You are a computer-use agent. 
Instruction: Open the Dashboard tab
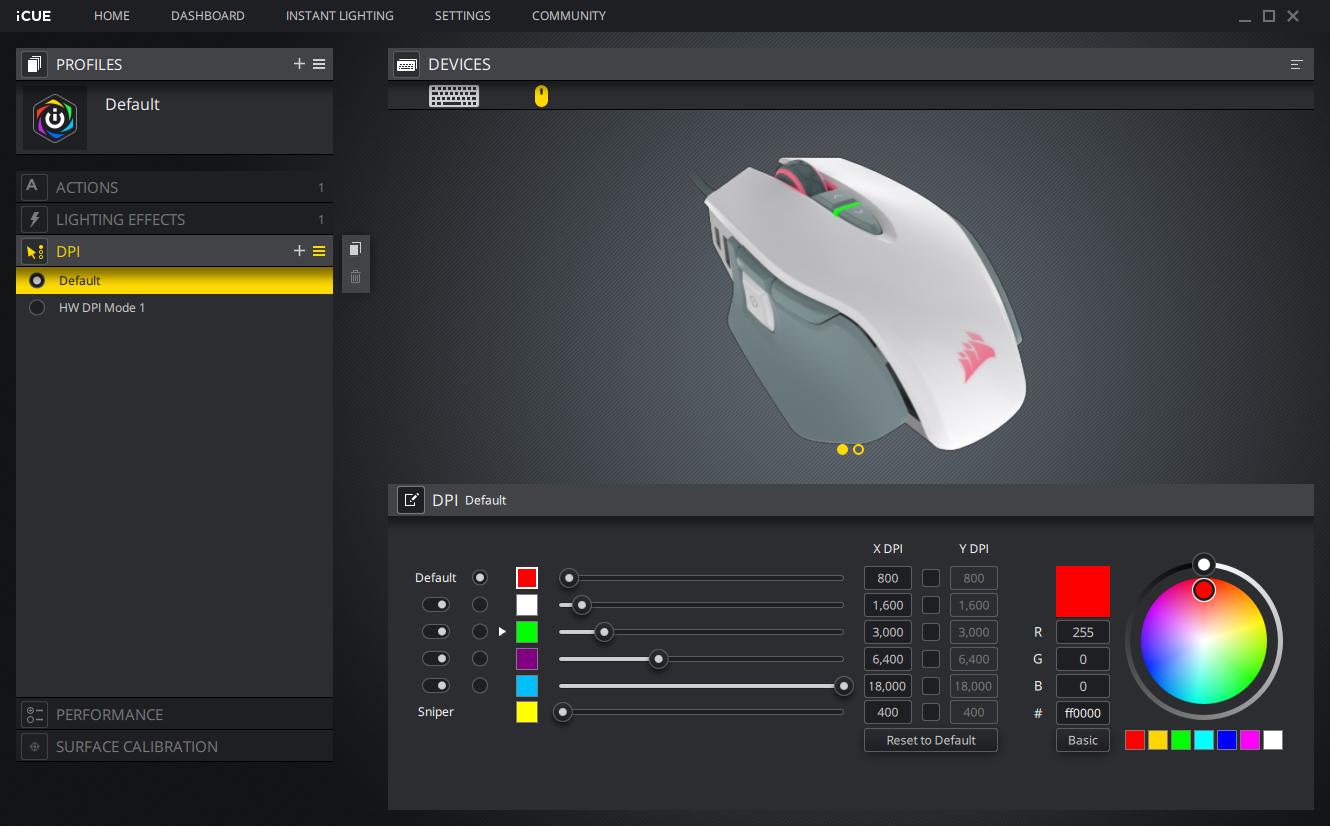click(208, 16)
